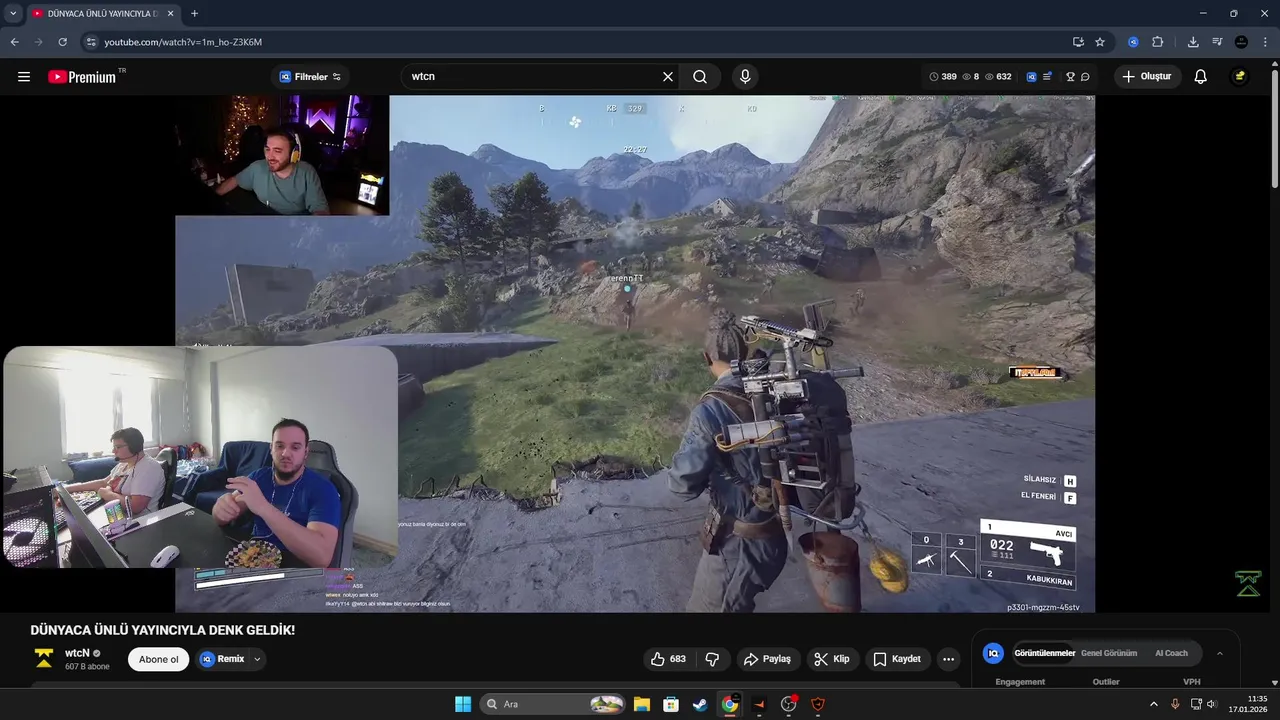Screen dimensions: 1280x720
Task: Open the Filtreler filter button
Action: click(310, 77)
